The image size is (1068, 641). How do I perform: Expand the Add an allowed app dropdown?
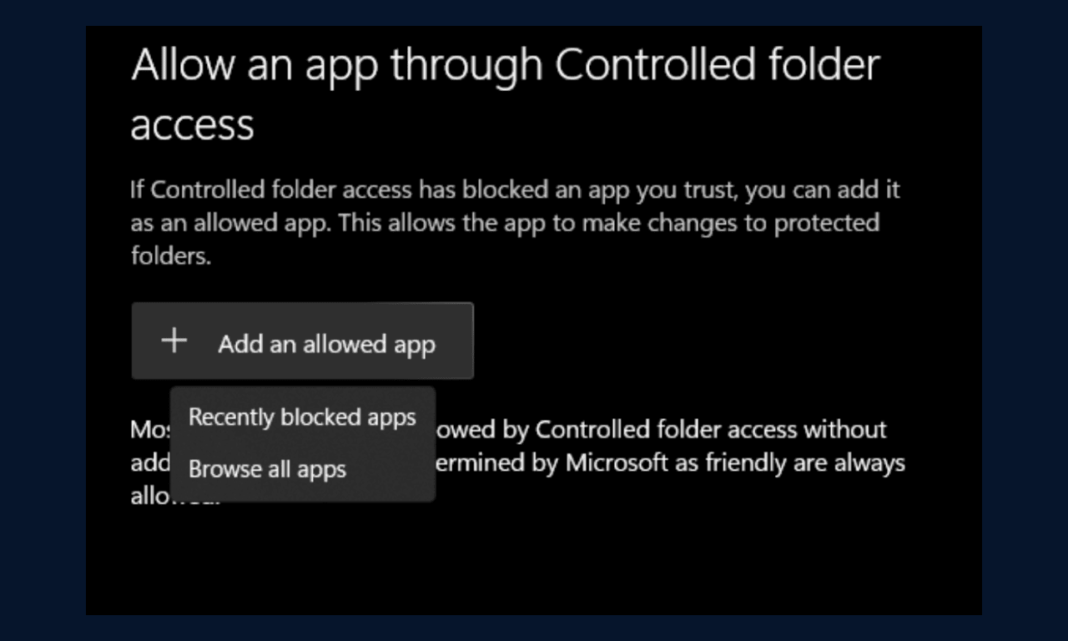click(302, 341)
